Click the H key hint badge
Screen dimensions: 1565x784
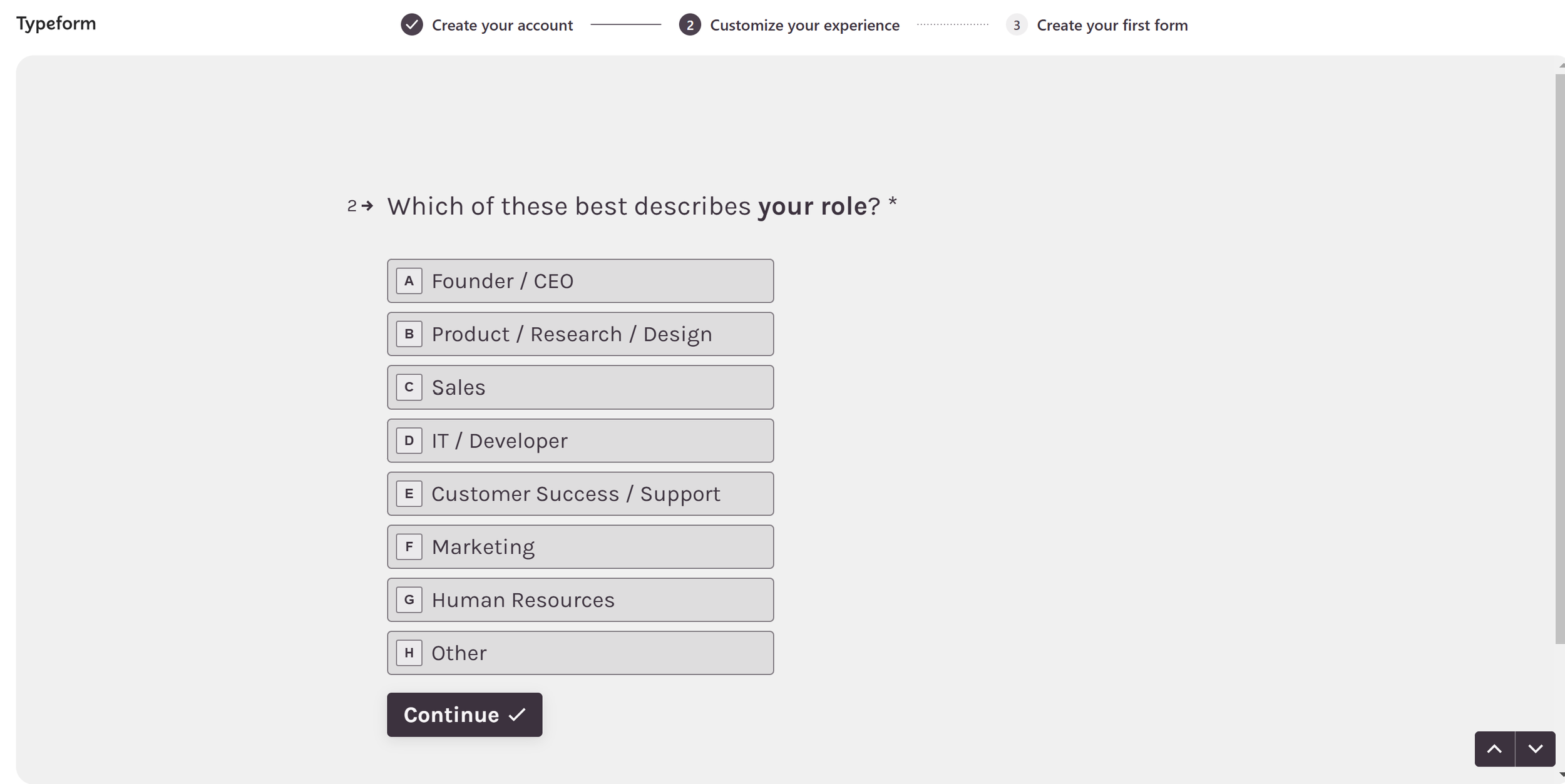pyautogui.click(x=409, y=653)
